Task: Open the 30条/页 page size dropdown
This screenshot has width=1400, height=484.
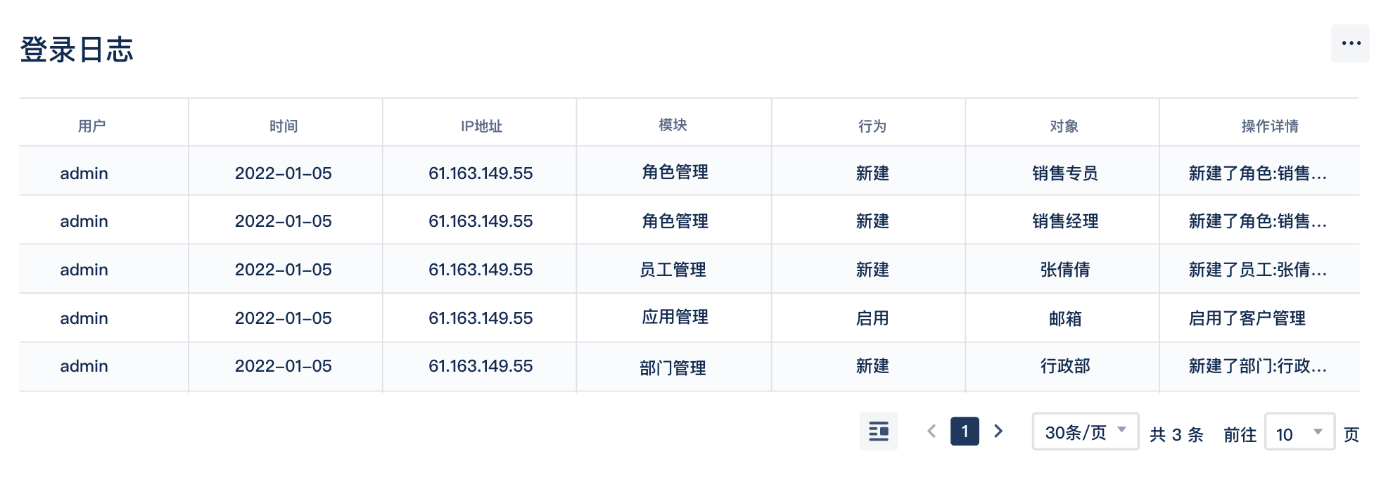Action: click(1086, 432)
